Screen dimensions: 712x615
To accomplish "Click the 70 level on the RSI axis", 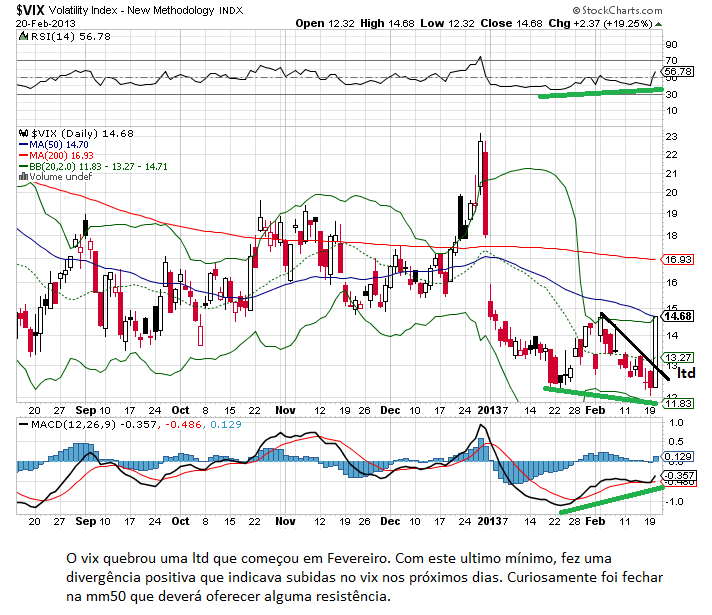I will [x=671, y=60].
